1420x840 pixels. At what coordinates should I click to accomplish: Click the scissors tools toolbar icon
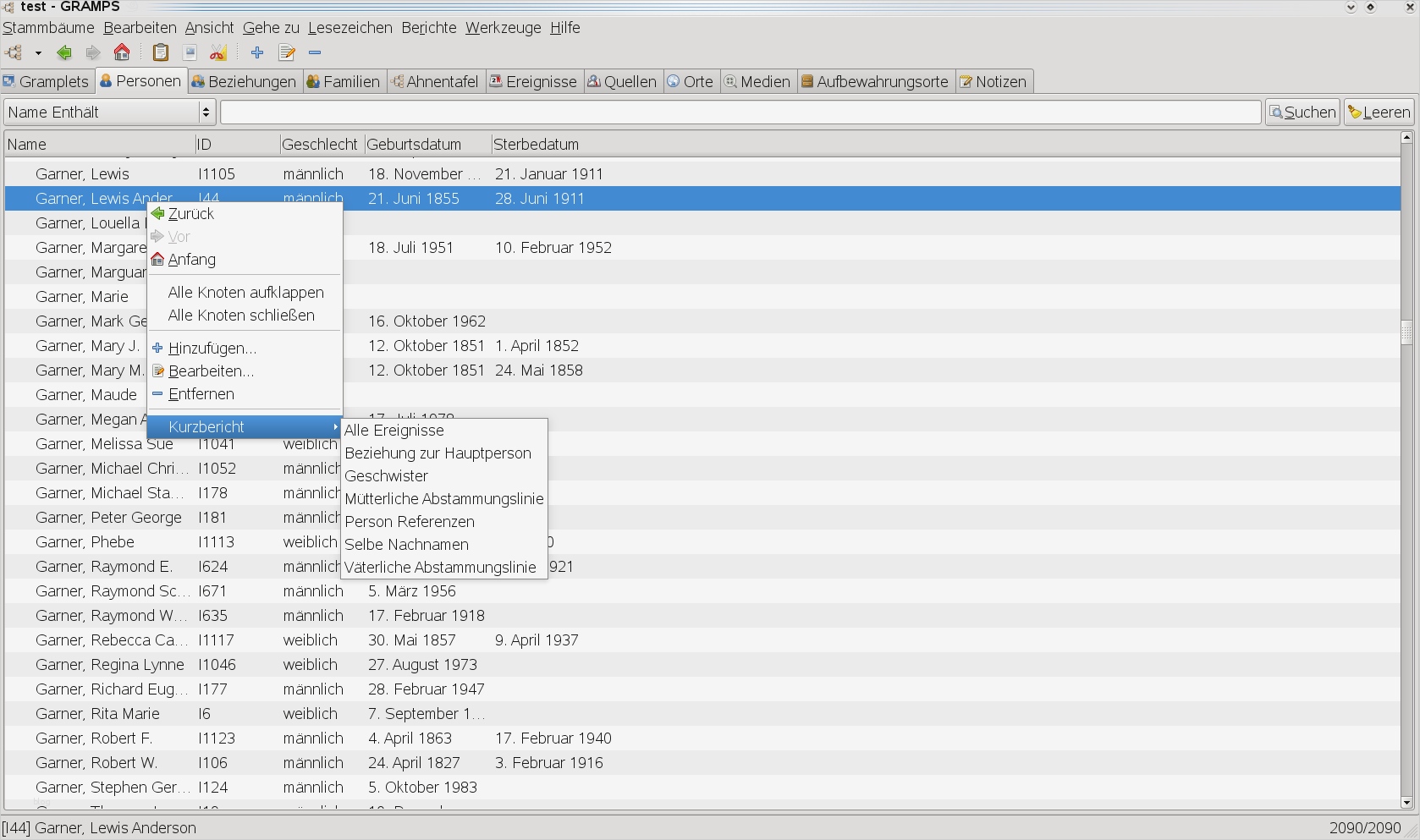218,52
